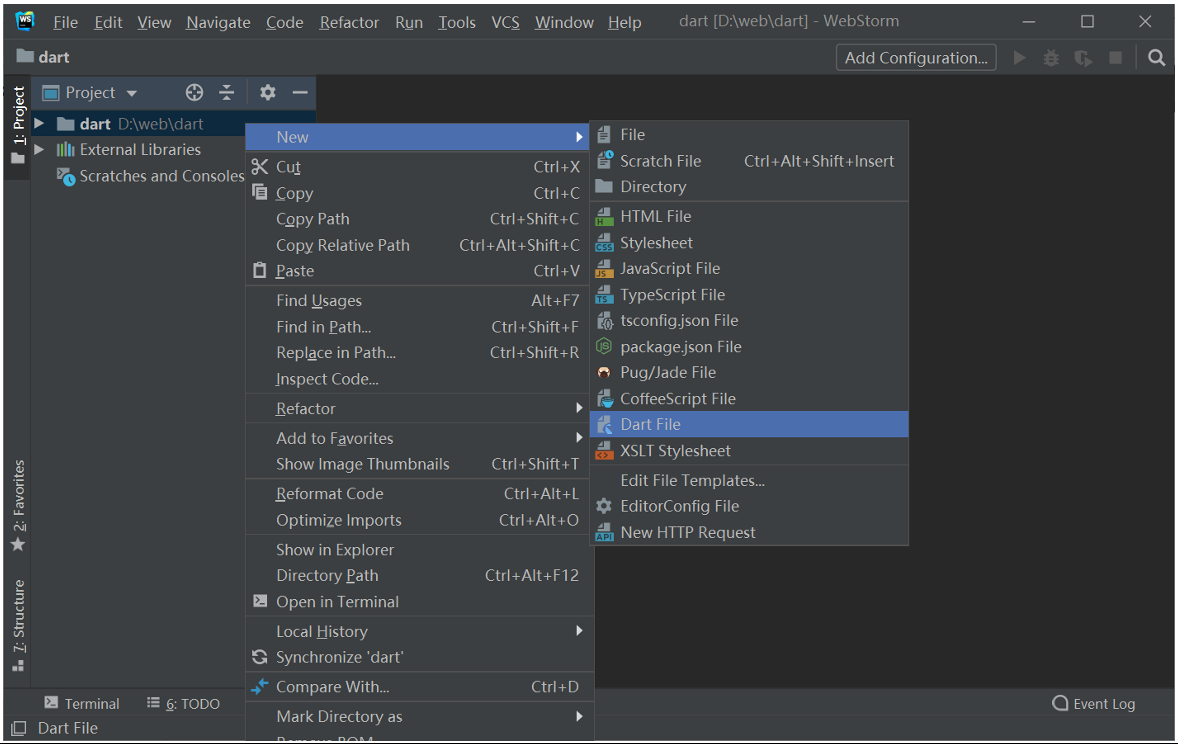Open the Navigate menu
Viewport: 1178px width, 744px height.
point(217,21)
